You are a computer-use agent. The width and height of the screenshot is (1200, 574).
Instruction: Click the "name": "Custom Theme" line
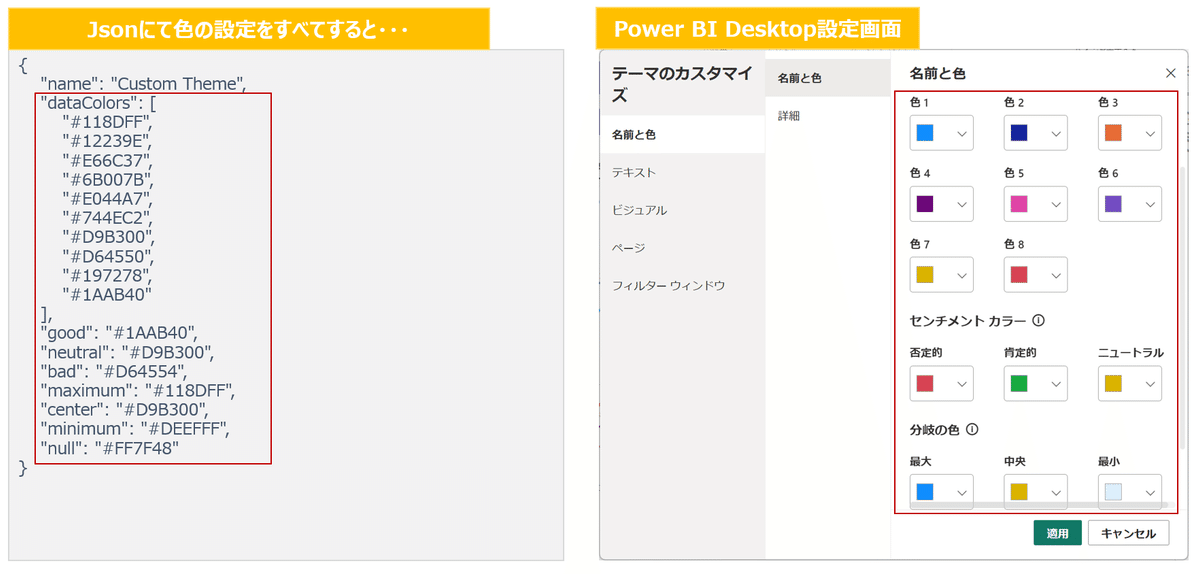(x=143, y=83)
